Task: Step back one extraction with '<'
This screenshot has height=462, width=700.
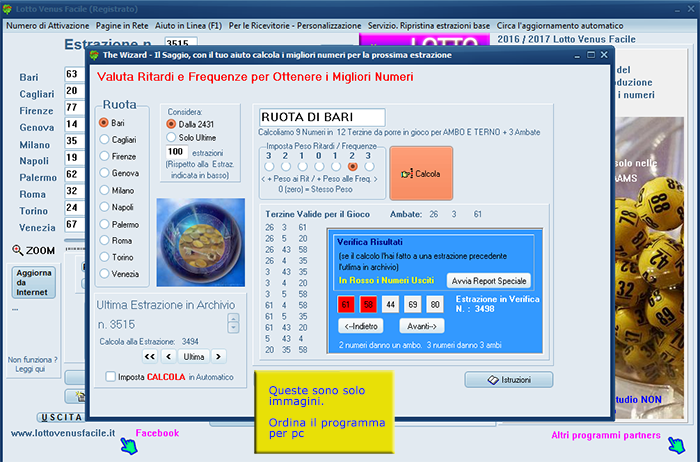Action: tap(169, 356)
